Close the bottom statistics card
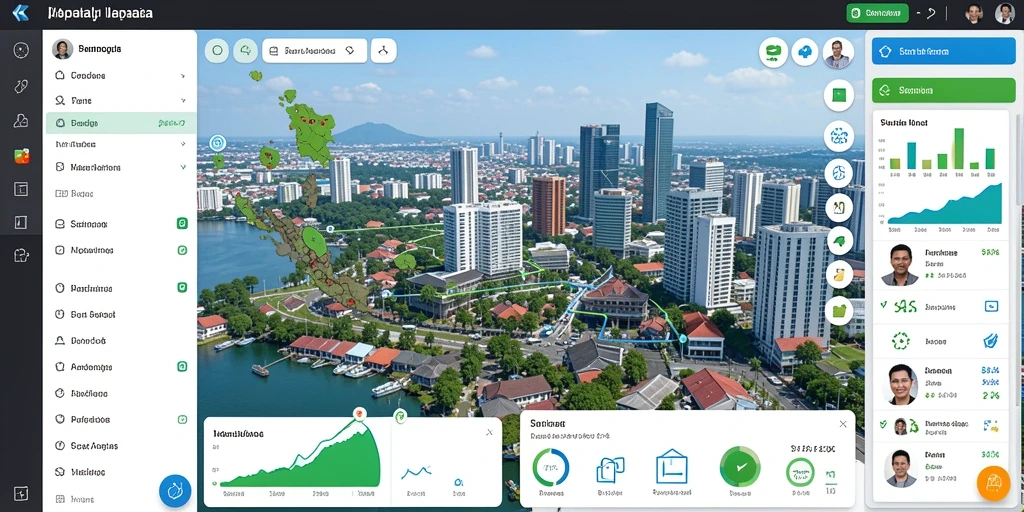 [842, 424]
